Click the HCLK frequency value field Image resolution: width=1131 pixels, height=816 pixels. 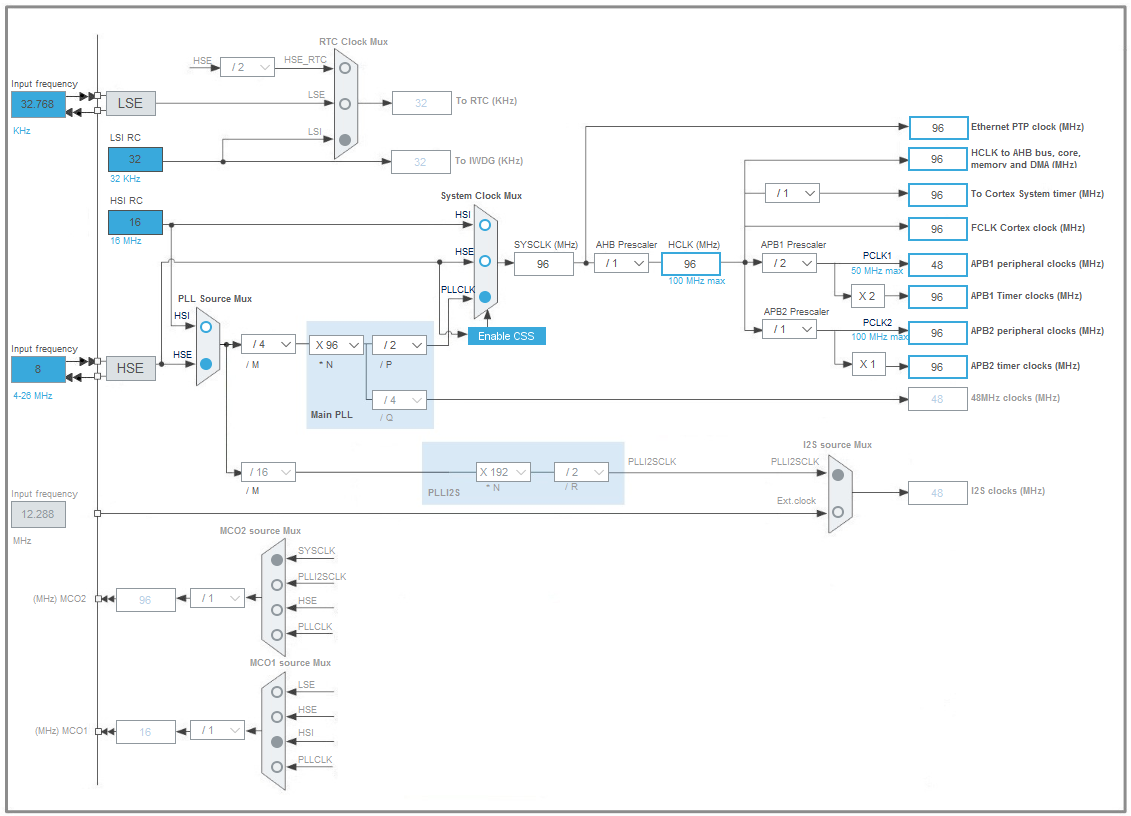tap(690, 263)
